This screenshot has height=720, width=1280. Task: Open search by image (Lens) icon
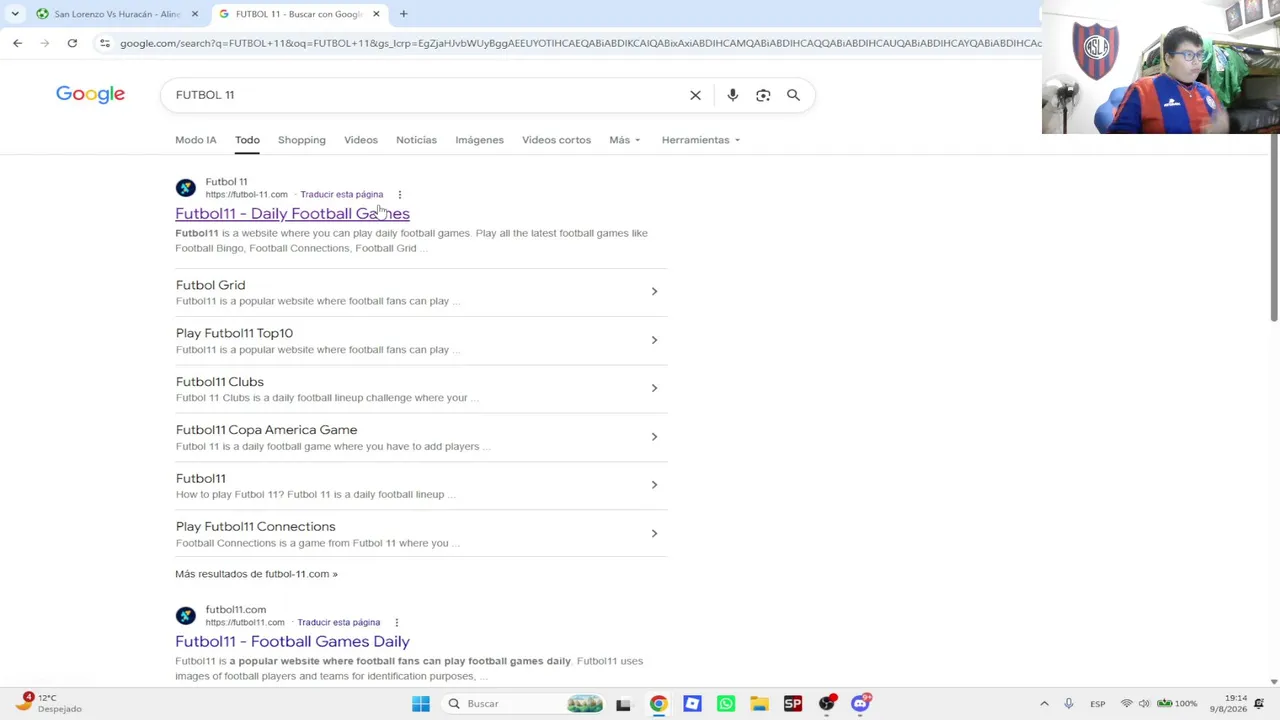coord(763,95)
